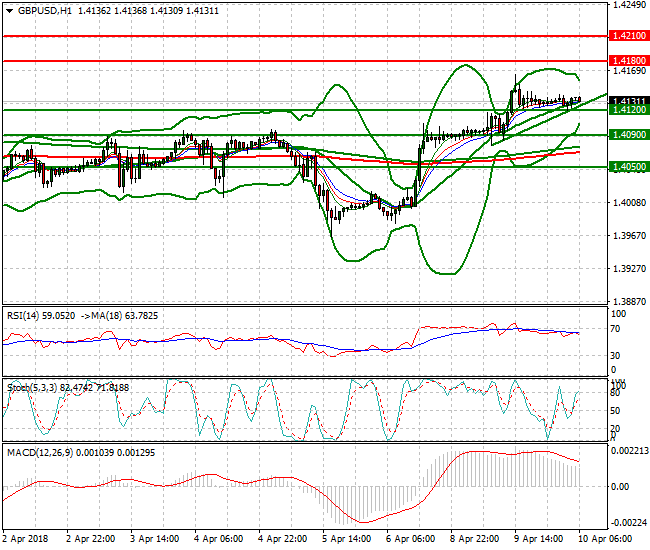The width and height of the screenshot is (650, 550).
Task: Click the 70 level on RSI scale
Action: click(617, 327)
